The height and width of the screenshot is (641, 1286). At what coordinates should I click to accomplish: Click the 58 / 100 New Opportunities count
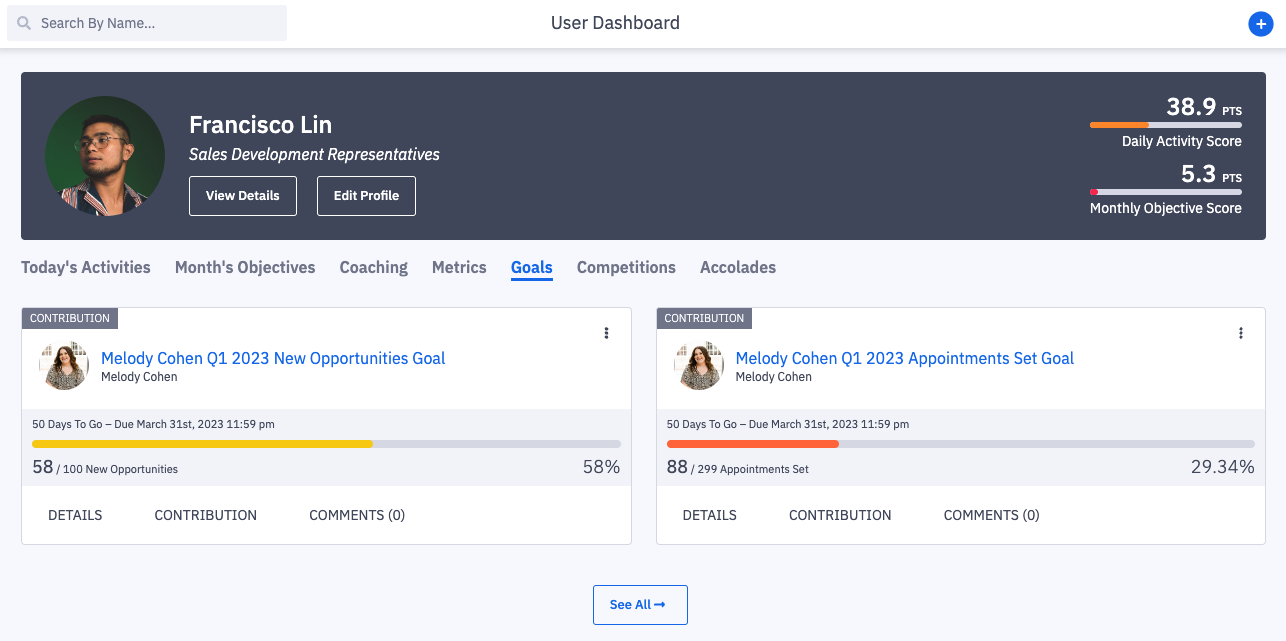(x=105, y=467)
